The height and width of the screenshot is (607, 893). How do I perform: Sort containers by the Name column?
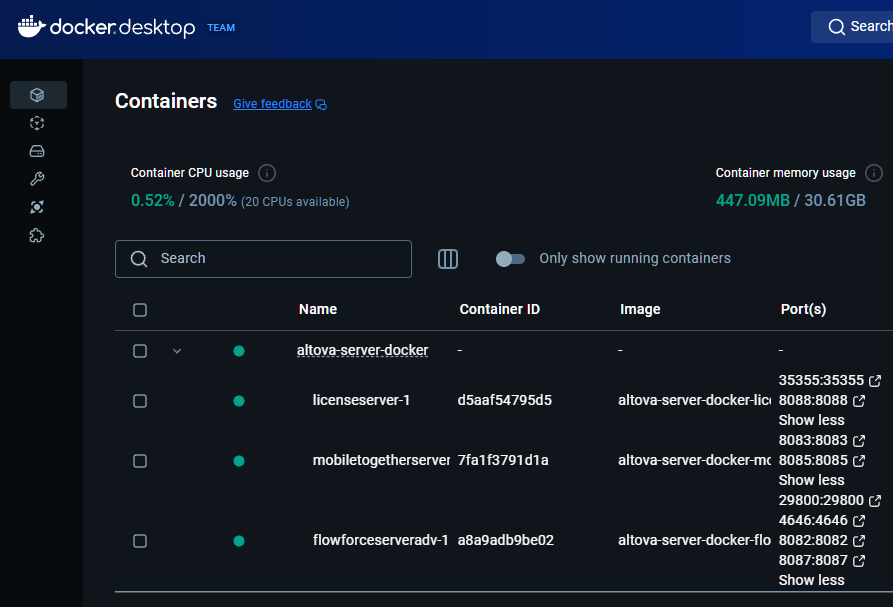pos(317,309)
